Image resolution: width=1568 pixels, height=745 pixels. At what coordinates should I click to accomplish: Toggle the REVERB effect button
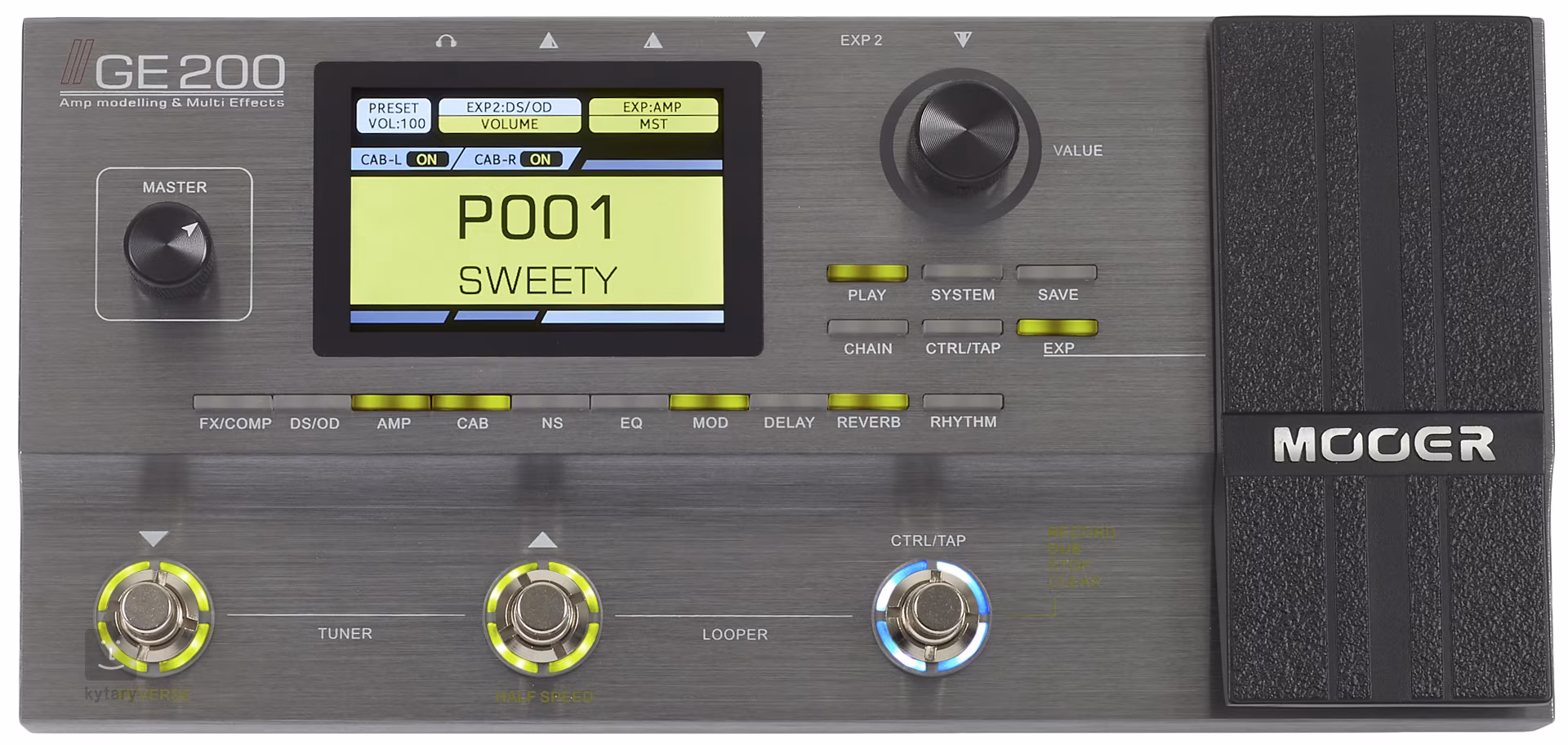click(867, 401)
